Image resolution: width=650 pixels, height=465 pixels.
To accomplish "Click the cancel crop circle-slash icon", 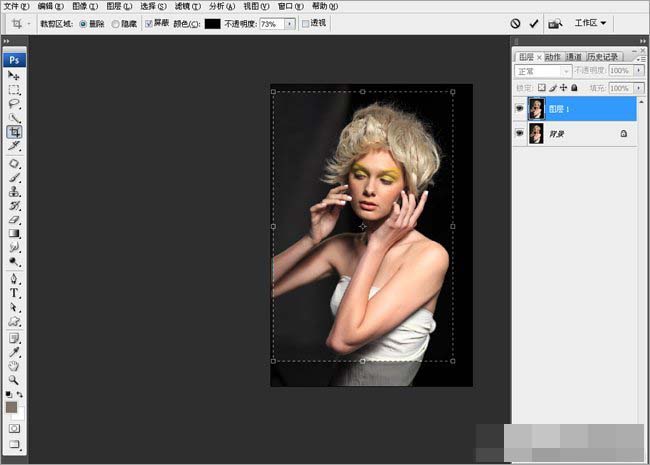I will [515, 23].
